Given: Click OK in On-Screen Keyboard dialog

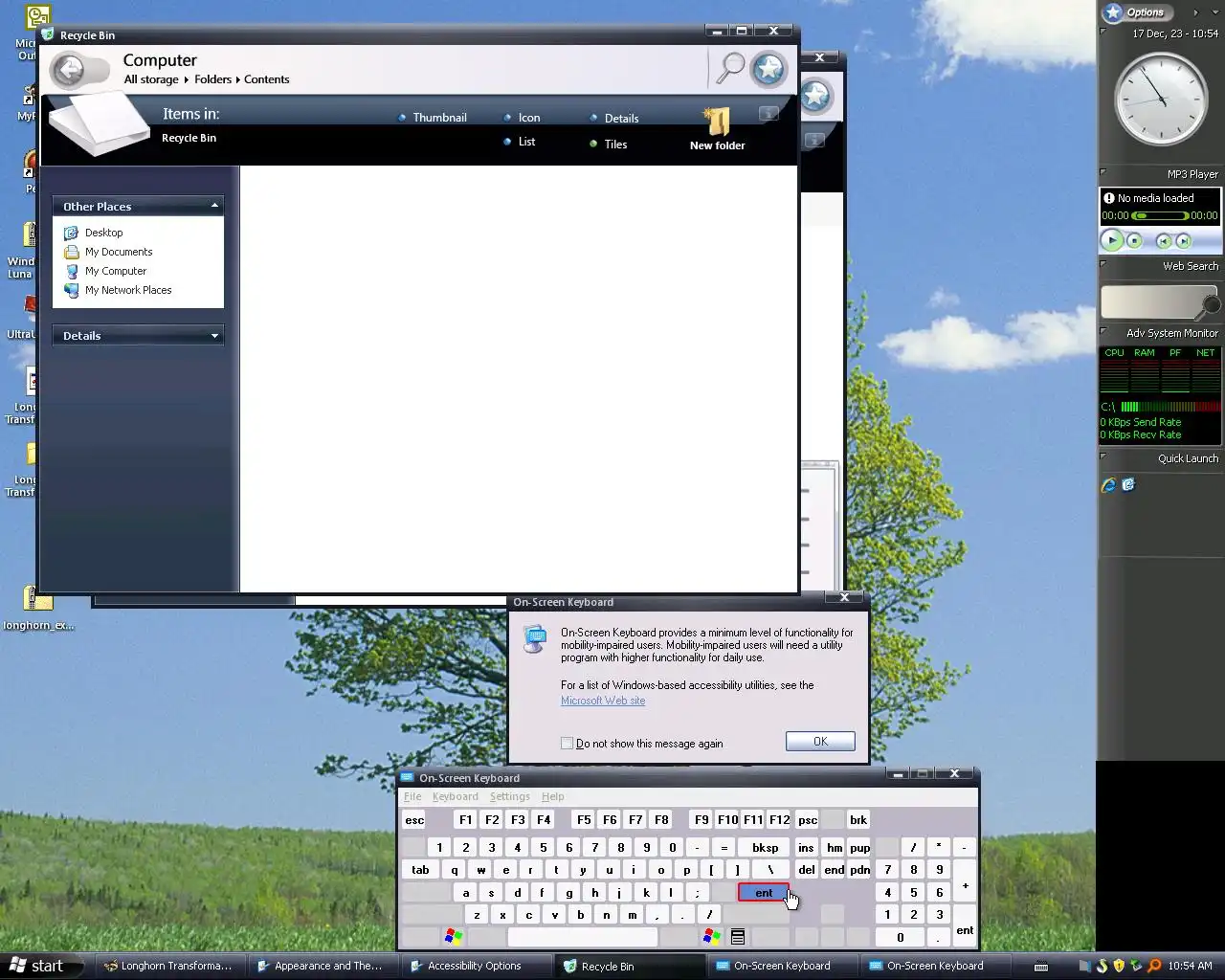Looking at the screenshot, I should click(x=820, y=742).
